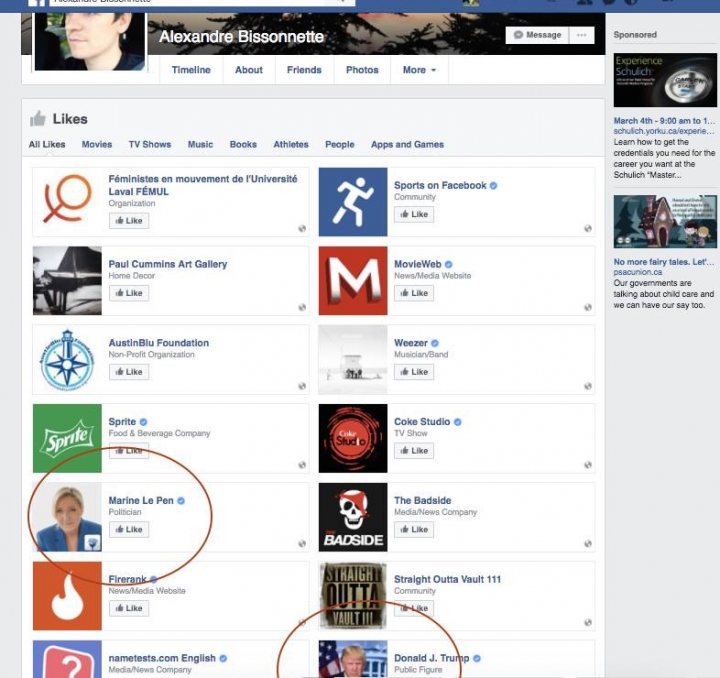The image size is (720, 678).
Task: Click globe privacy icon on AustinBlu card
Action: tap(302, 386)
